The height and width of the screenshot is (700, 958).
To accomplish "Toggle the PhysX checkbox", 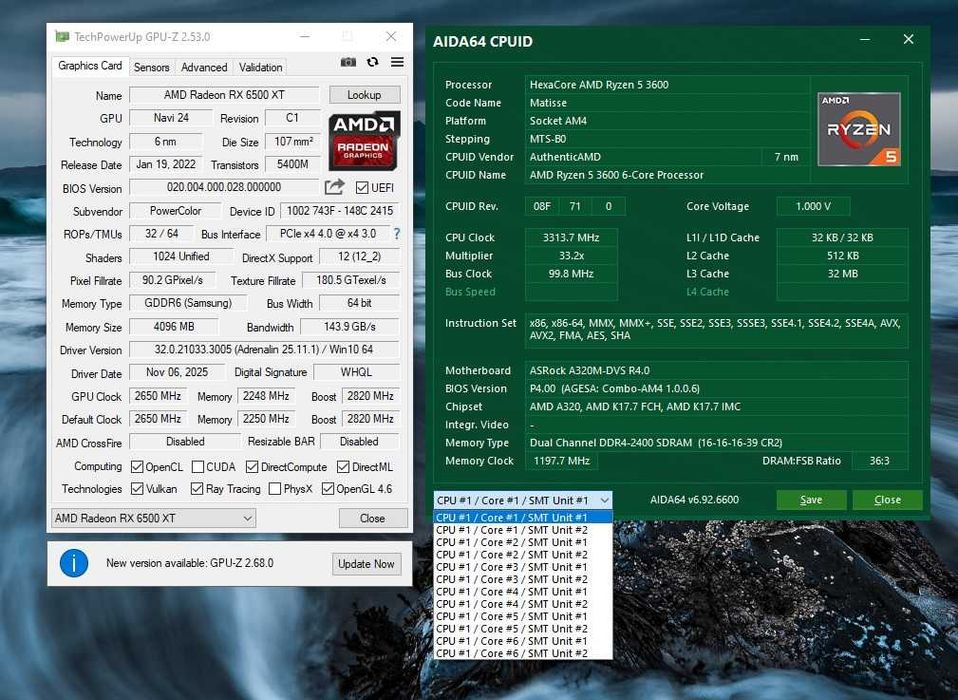I will (x=275, y=489).
